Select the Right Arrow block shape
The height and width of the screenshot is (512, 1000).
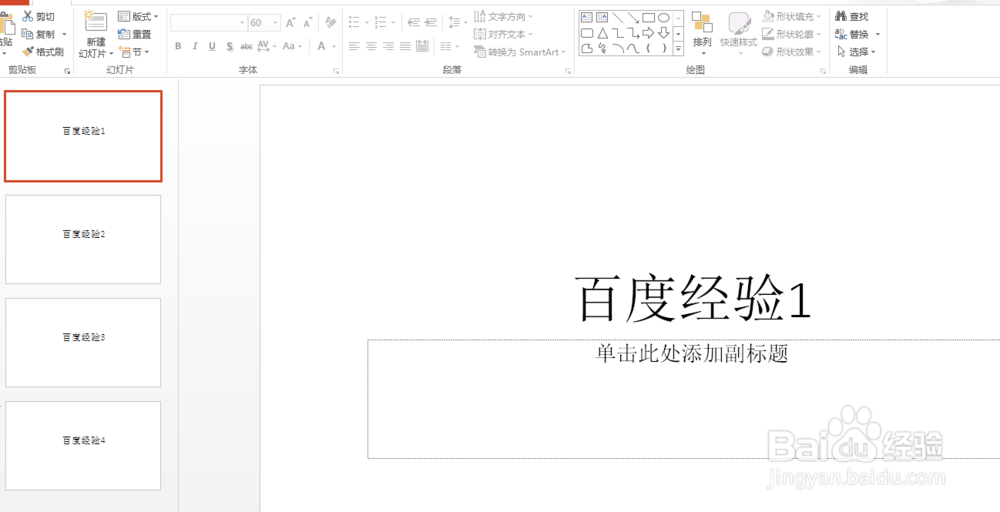pyautogui.click(x=648, y=33)
